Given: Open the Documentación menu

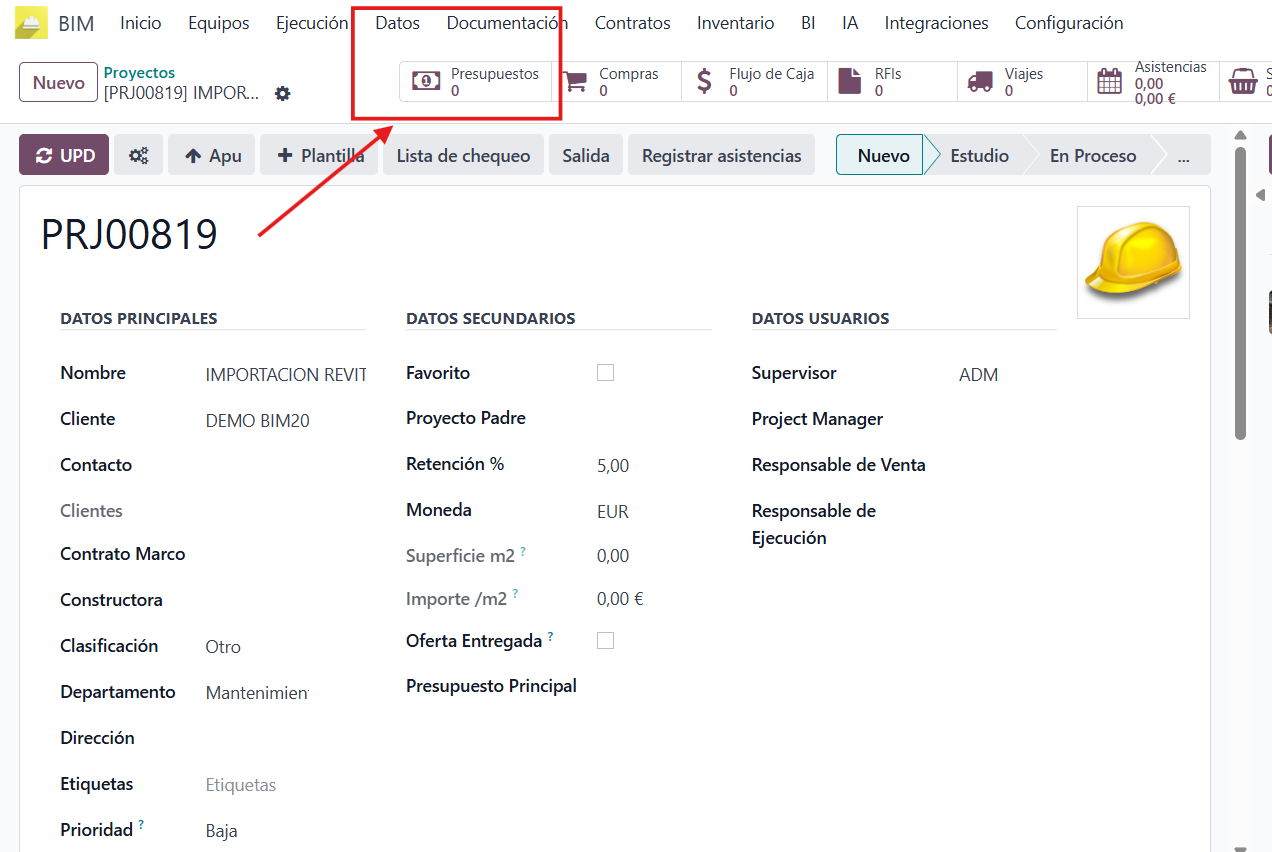Looking at the screenshot, I should click(507, 23).
